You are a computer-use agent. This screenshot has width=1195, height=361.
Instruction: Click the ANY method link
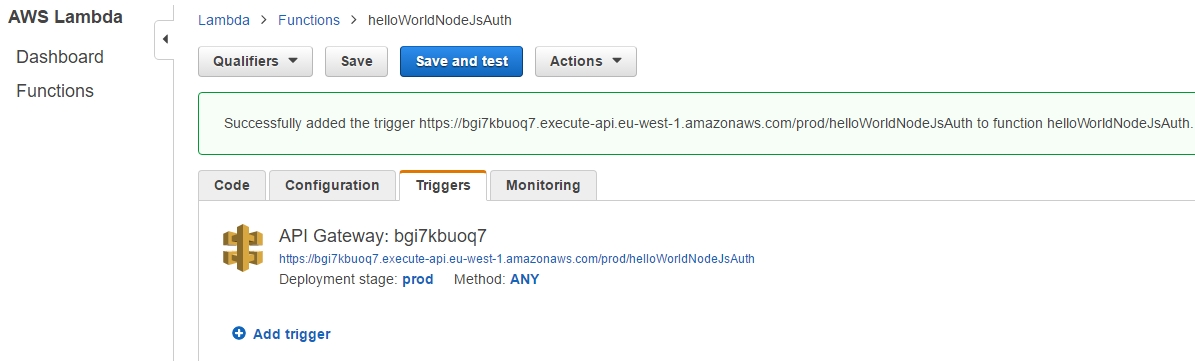[524, 280]
